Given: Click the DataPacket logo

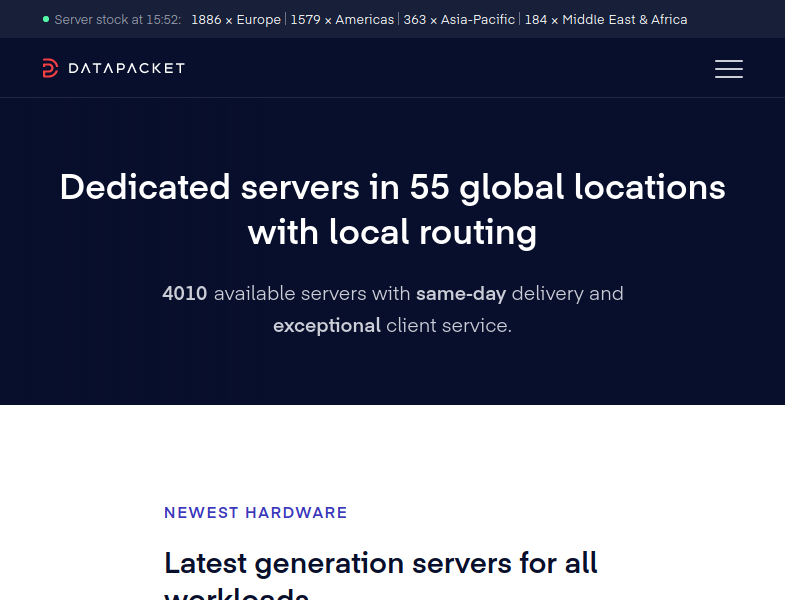Looking at the screenshot, I should click(113, 68).
